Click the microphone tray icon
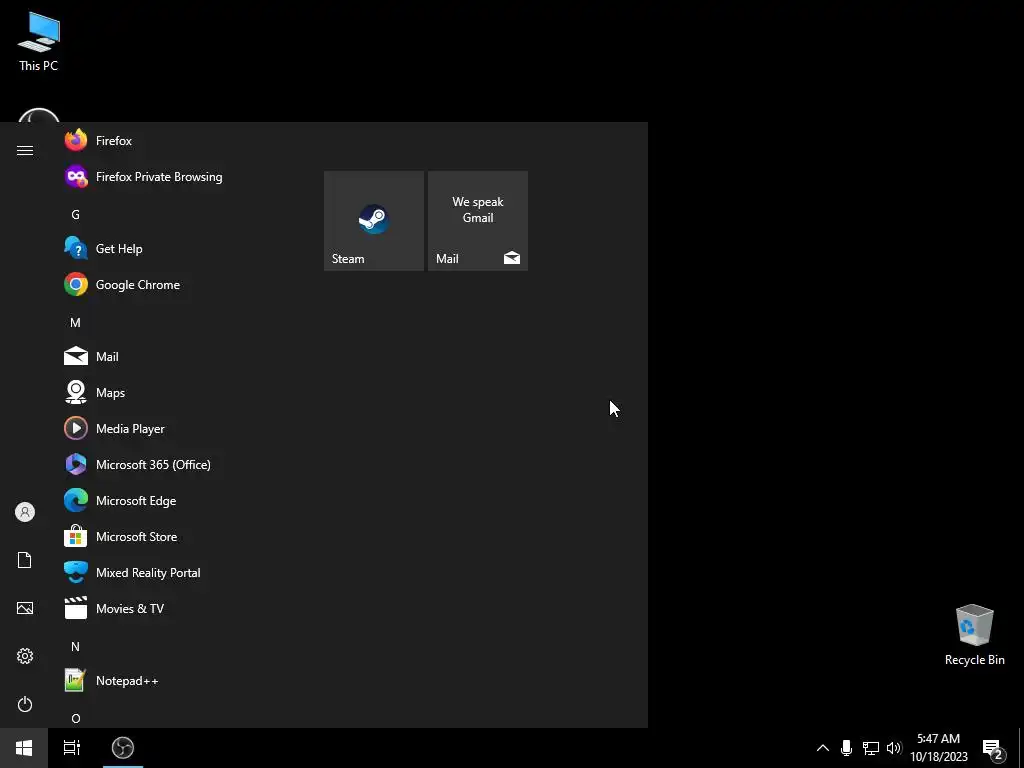The height and width of the screenshot is (768, 1024). 846,748
